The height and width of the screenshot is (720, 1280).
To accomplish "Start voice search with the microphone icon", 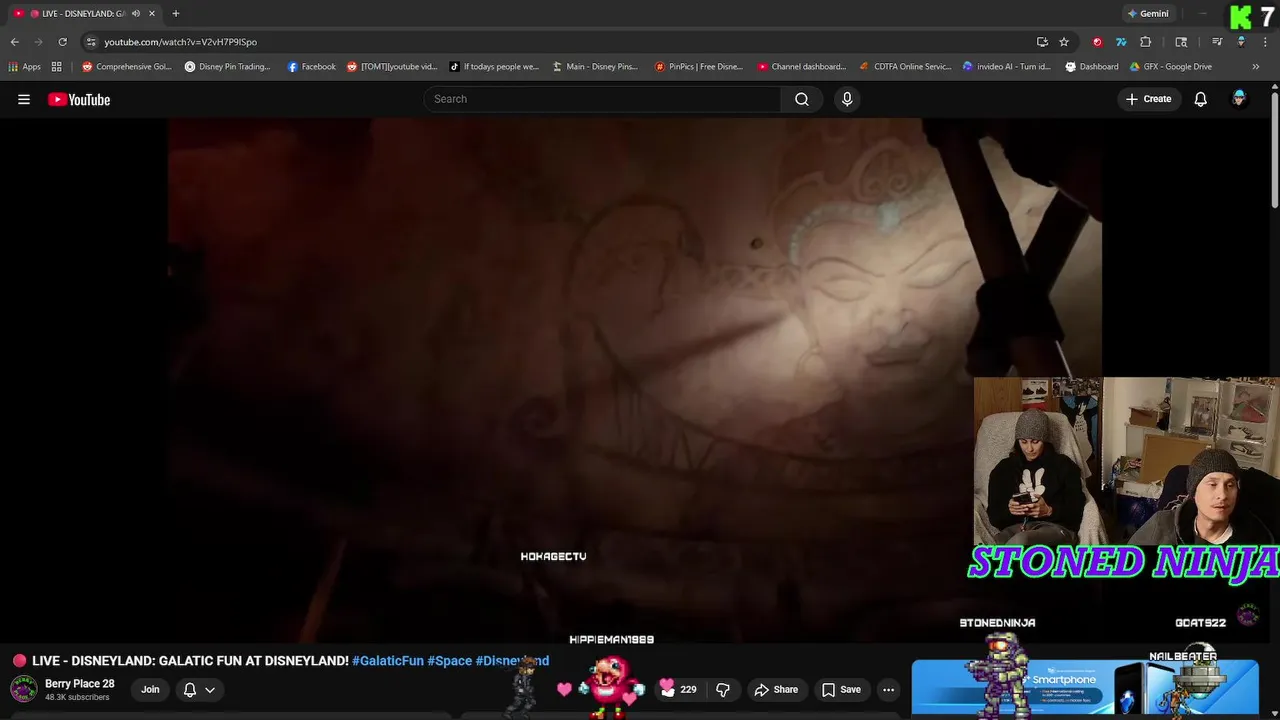I will [x=847, y=99].
